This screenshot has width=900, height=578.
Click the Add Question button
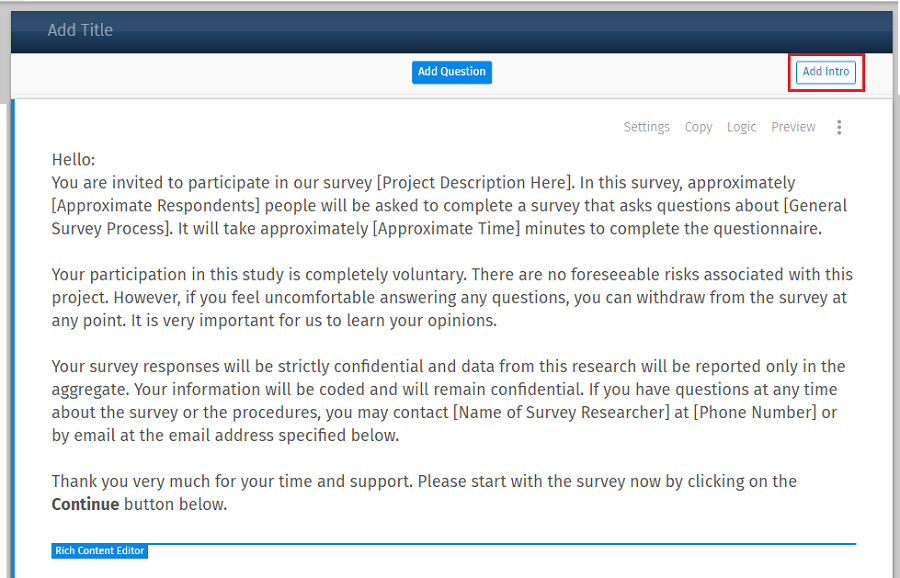[x=451, y=71]
